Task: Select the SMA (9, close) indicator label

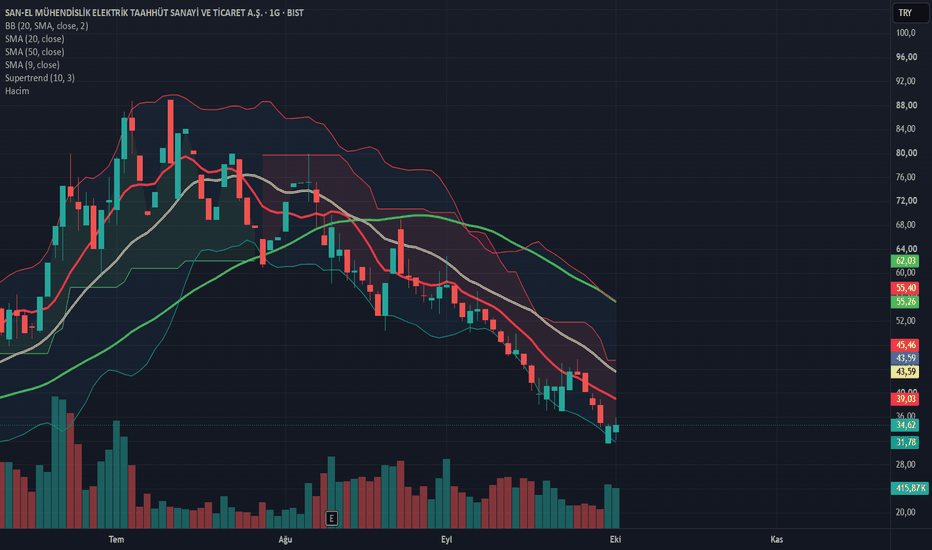Action: tap(32, 65)
